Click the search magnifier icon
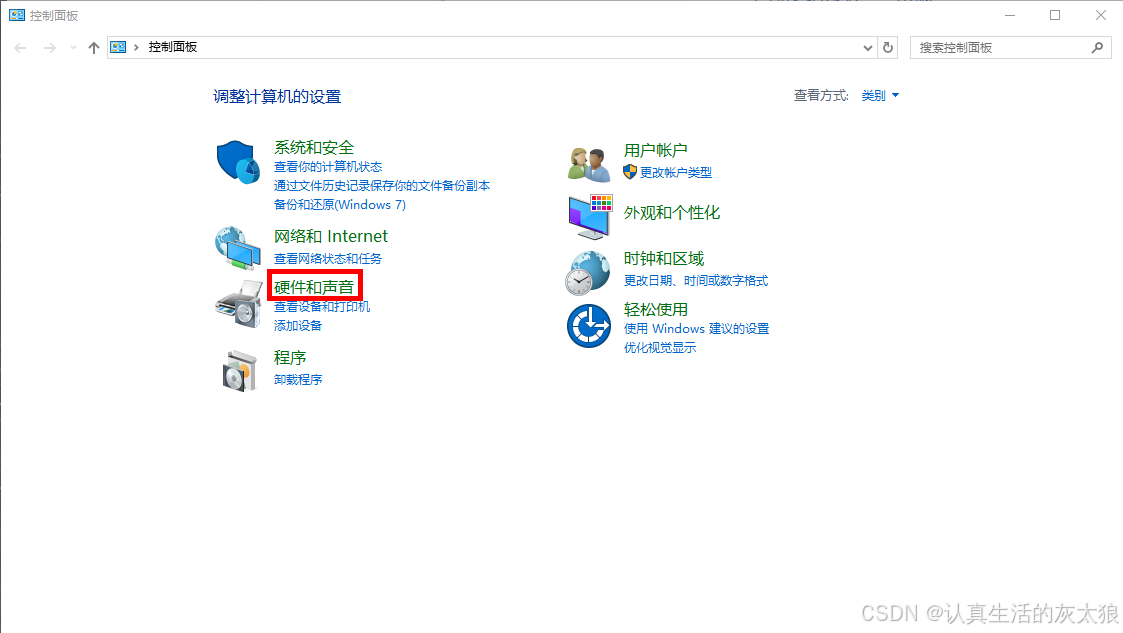This screenshot has width=1123, height=633. click(x=1097, y=47)
